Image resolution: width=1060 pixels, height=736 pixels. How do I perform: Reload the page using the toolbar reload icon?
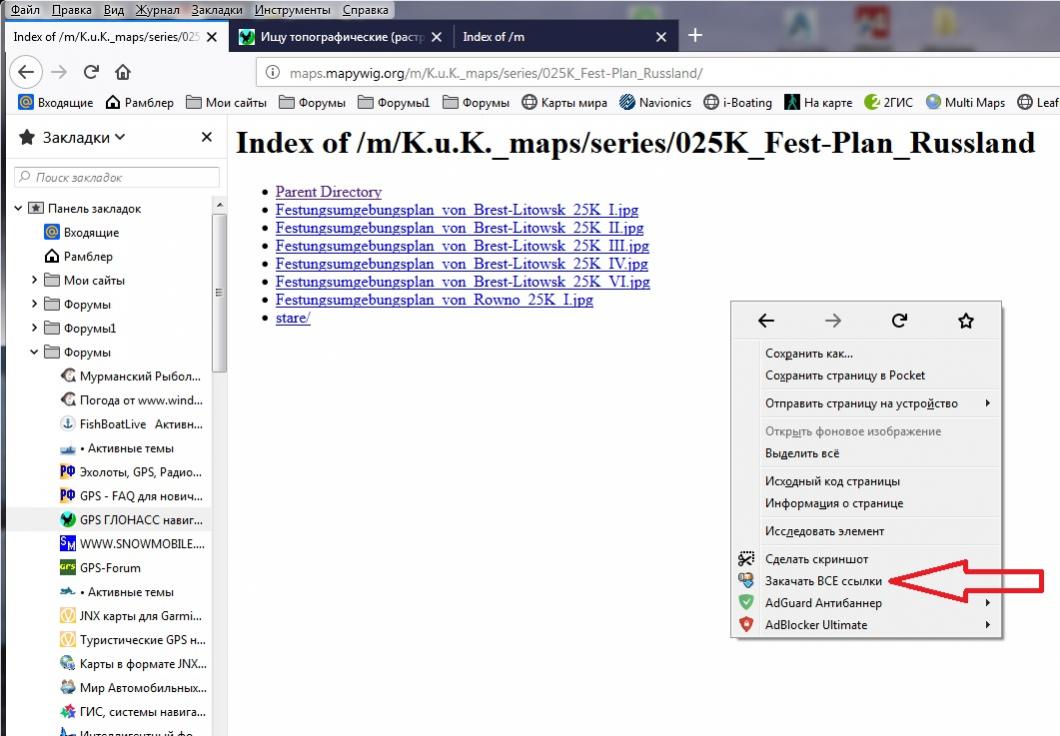tap(91, 72)
